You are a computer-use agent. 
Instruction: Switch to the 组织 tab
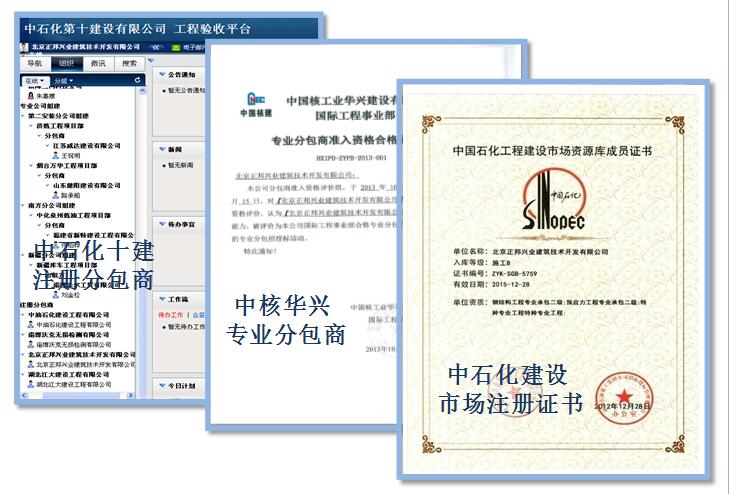[66, 63]
